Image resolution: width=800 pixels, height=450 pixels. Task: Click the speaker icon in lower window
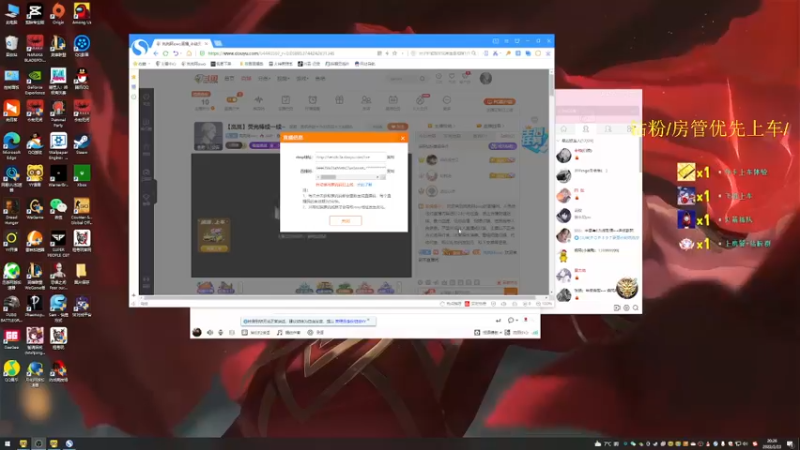point(210,333)
